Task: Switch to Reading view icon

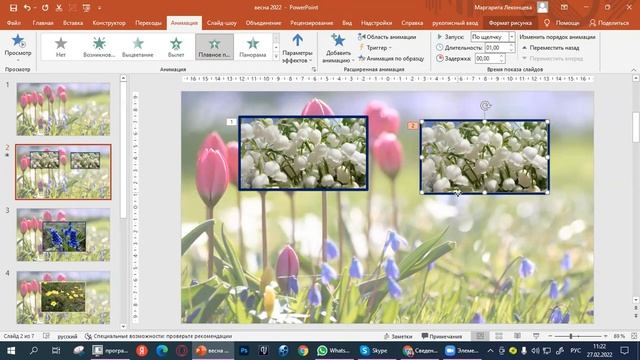Action: coord(518,336)
